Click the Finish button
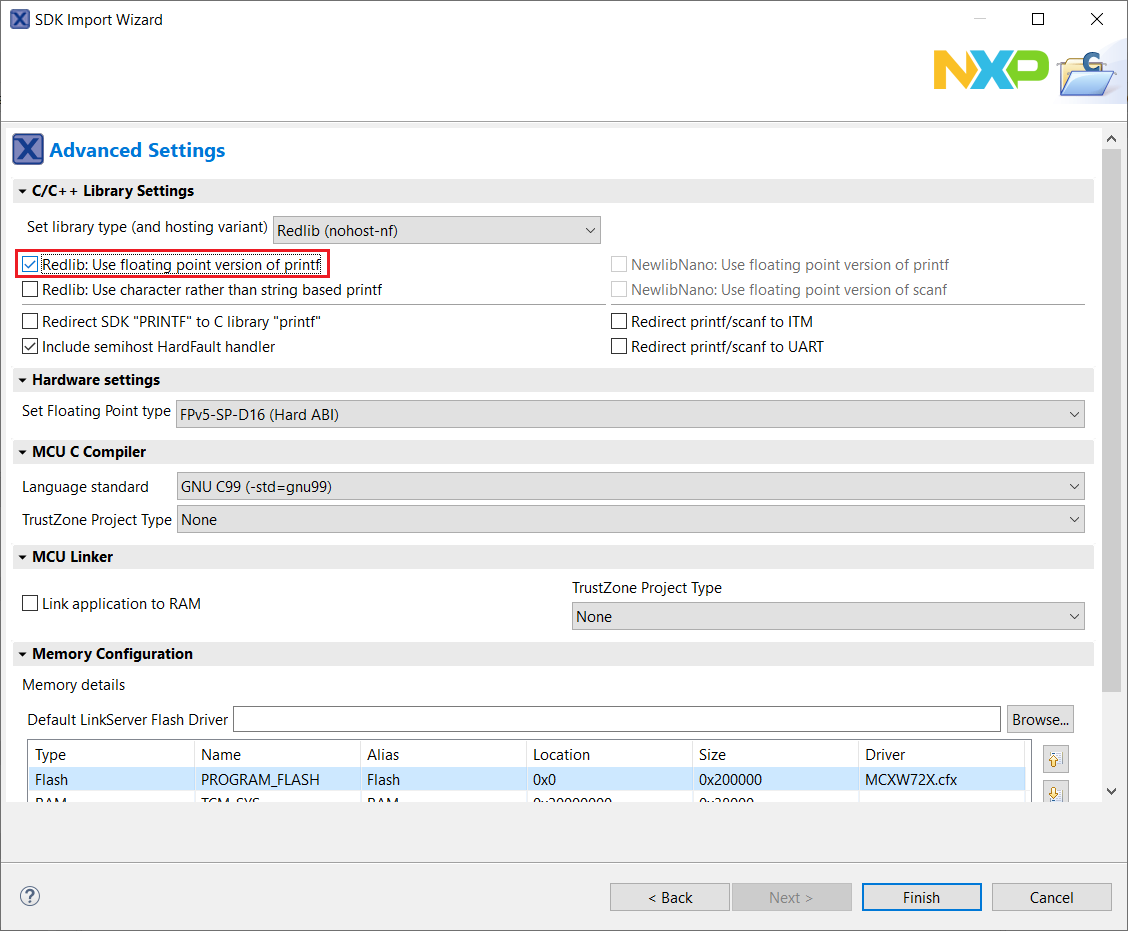This screenshot has height=931, width=1128. pos(921,897)
